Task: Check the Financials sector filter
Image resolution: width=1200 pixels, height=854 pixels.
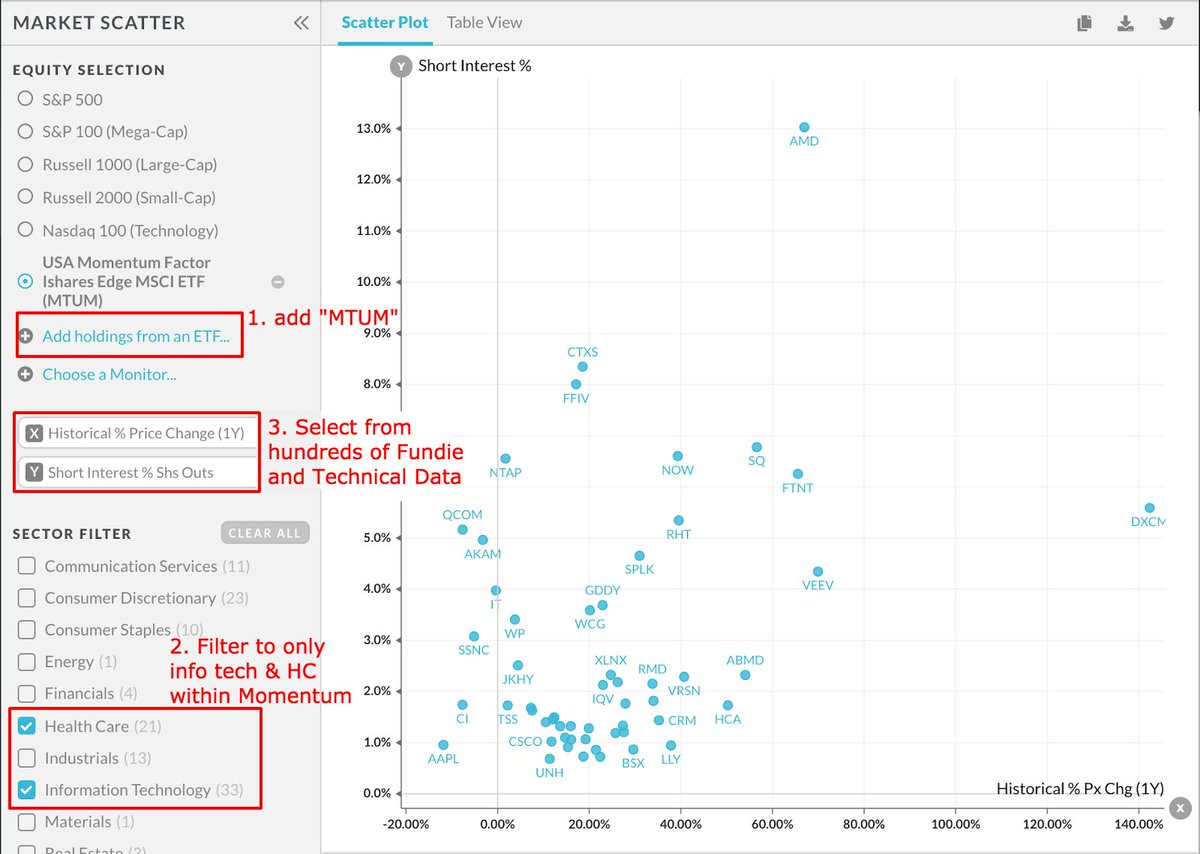Action: [x=27, y=693]
